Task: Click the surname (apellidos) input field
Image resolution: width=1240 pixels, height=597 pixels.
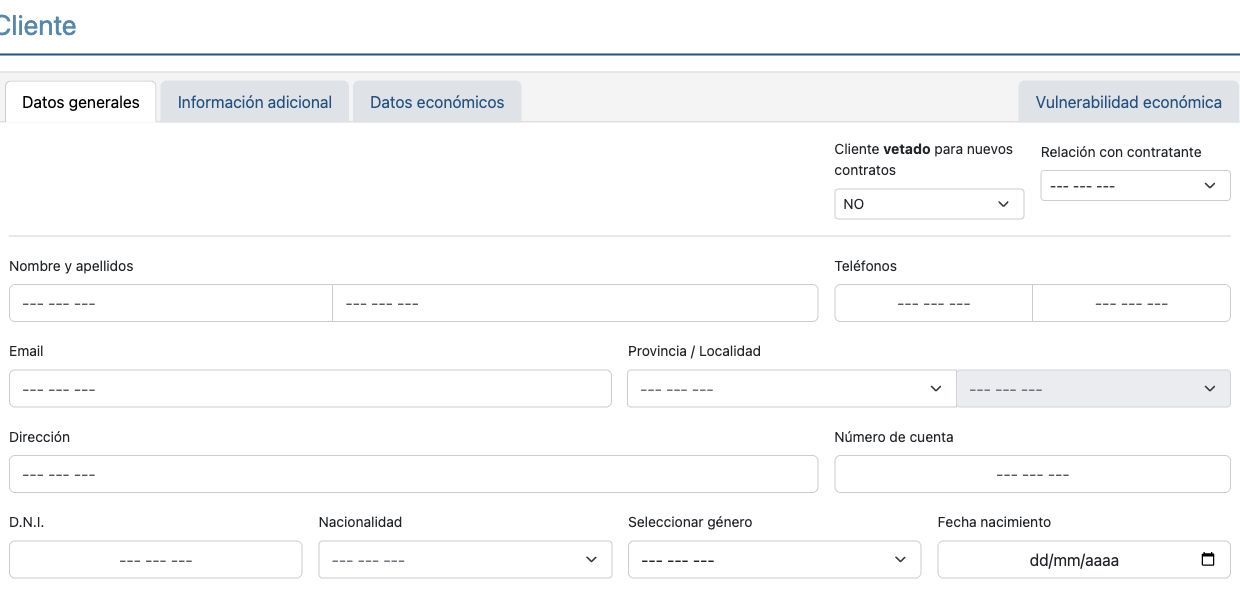Action: click(575, 303)
